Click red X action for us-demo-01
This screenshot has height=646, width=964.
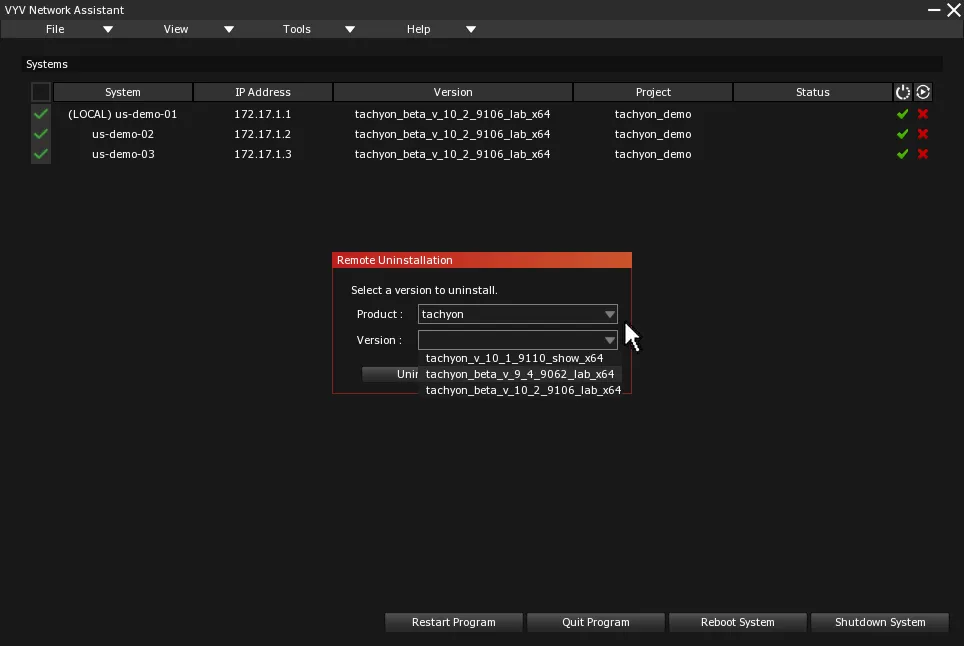tap(923, 114)
